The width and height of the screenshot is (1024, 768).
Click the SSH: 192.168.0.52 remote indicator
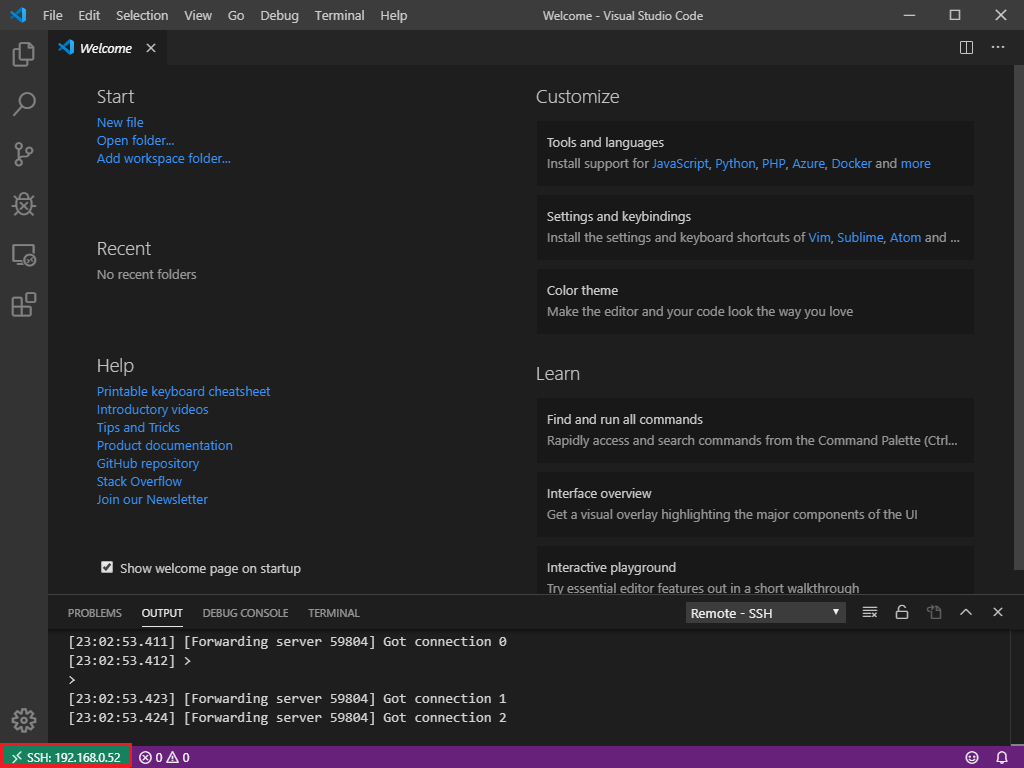[x=66, y=757]
